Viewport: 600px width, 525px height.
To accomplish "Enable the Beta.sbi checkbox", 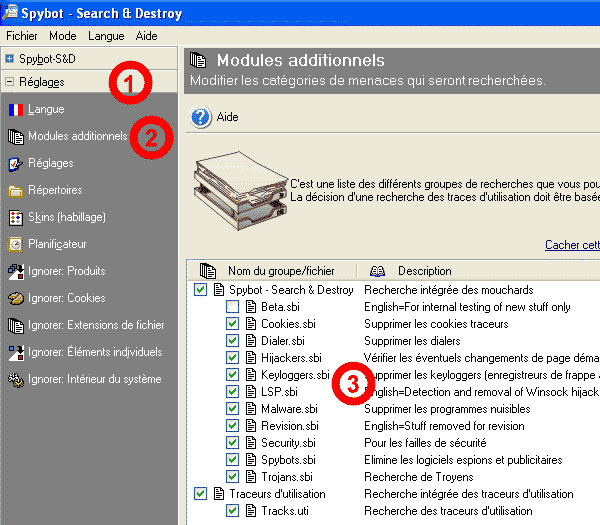I will (x=232, y=307).
